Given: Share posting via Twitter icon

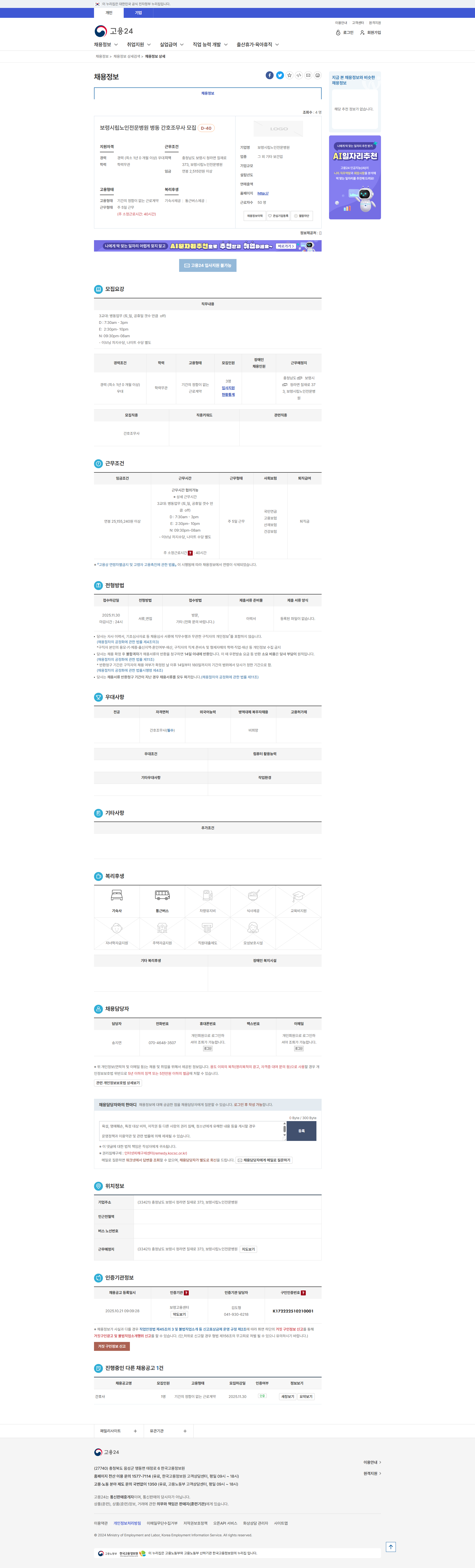Looking at the screenshot, I should click(x=280, y=76).
